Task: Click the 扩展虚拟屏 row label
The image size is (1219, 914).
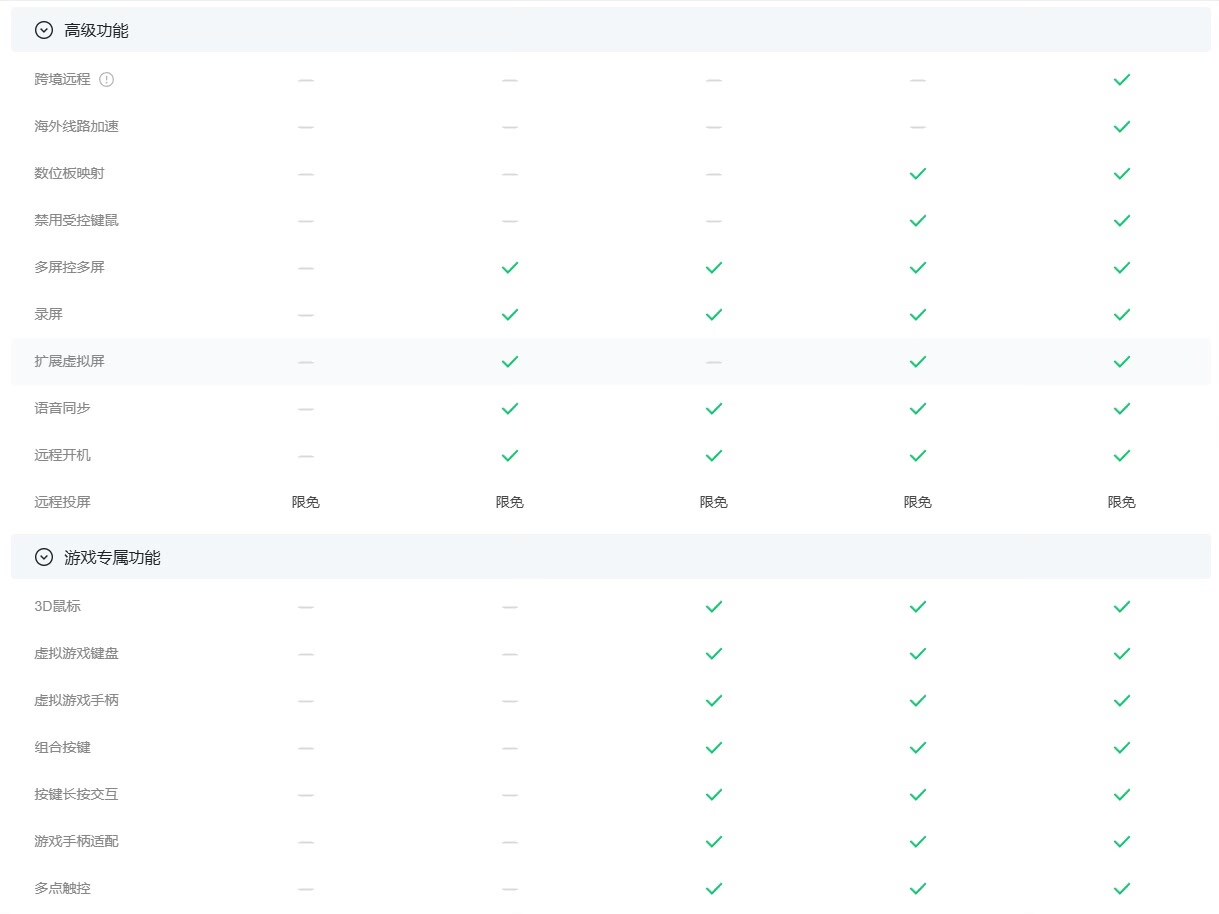Action: click(x=69, y=361)
